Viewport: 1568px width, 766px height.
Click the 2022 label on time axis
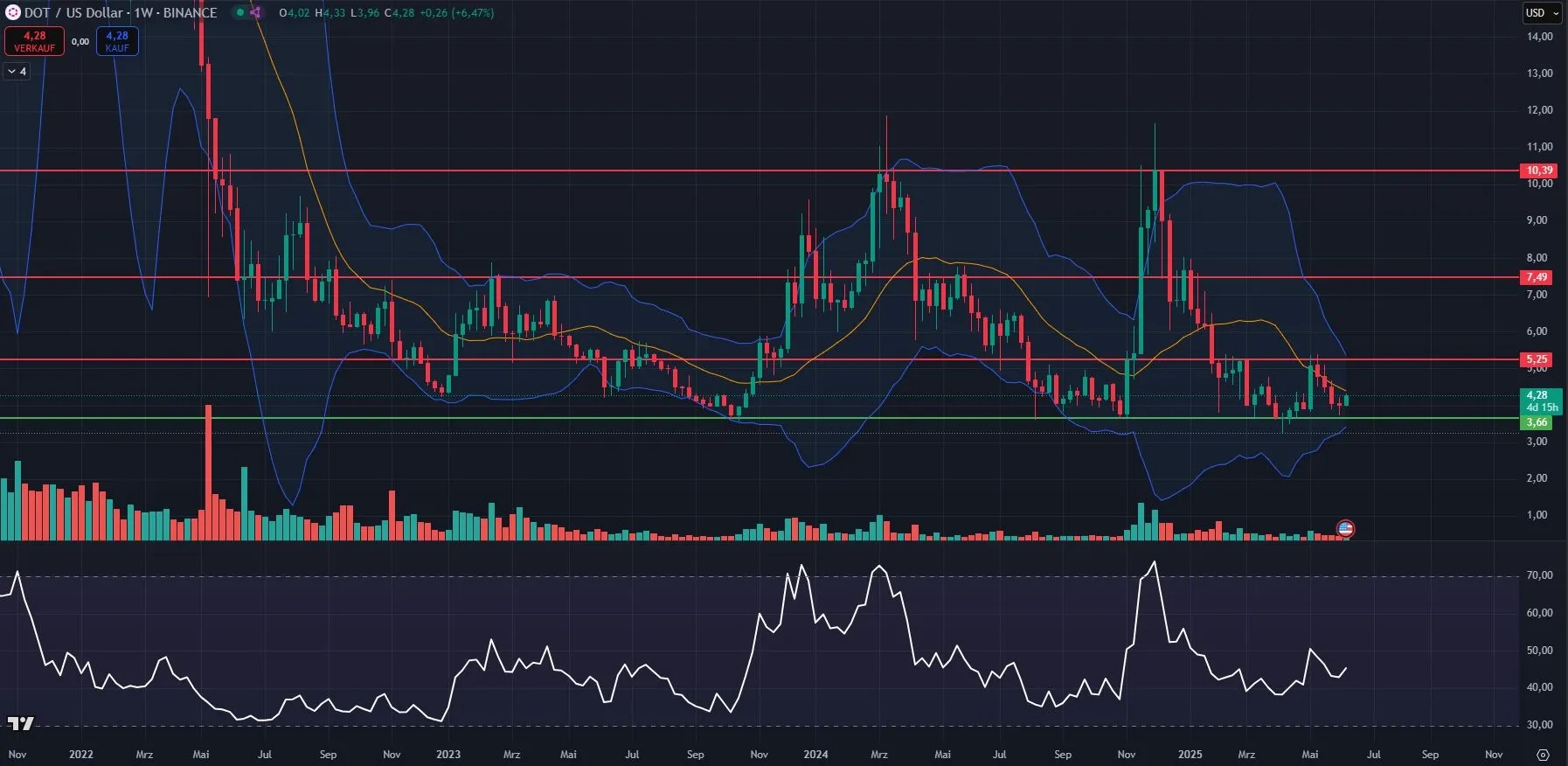(80, 755)
